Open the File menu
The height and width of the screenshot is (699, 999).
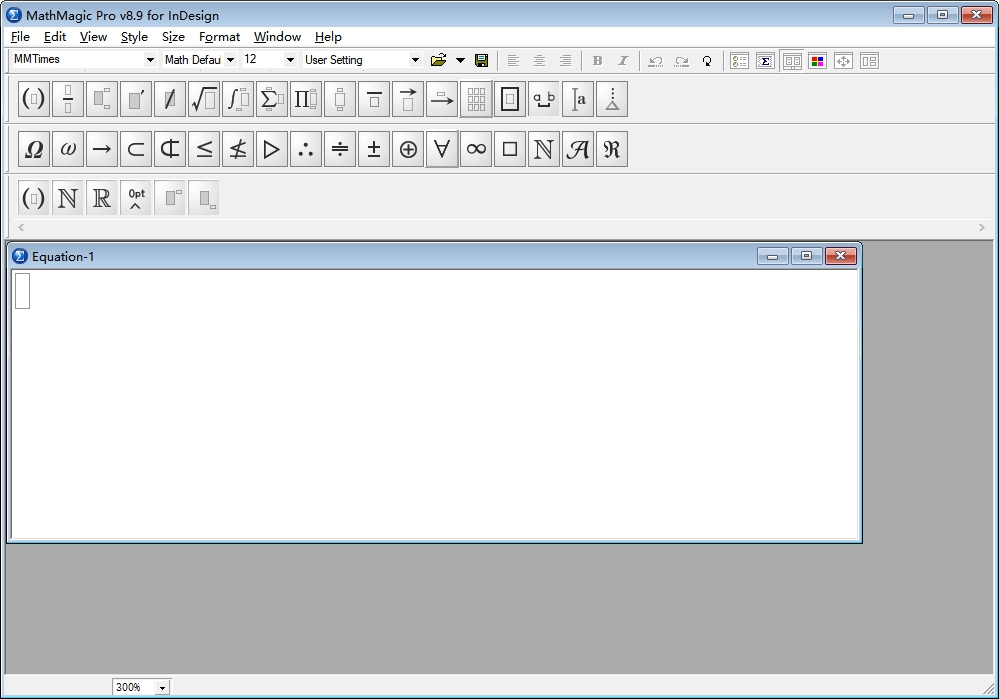20,37
